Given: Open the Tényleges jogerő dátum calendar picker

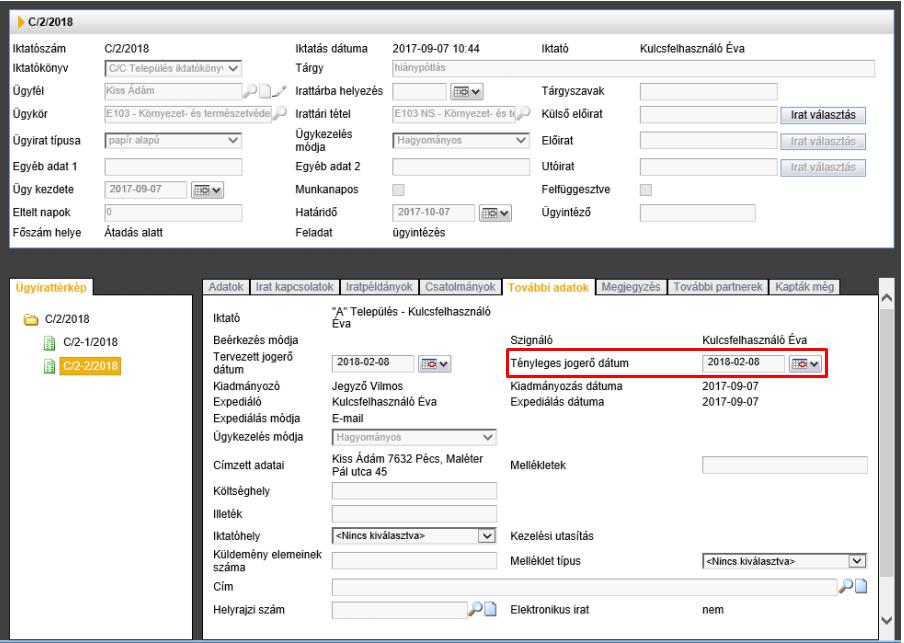Looking at the screenshot, I should [x=805, y=364].
